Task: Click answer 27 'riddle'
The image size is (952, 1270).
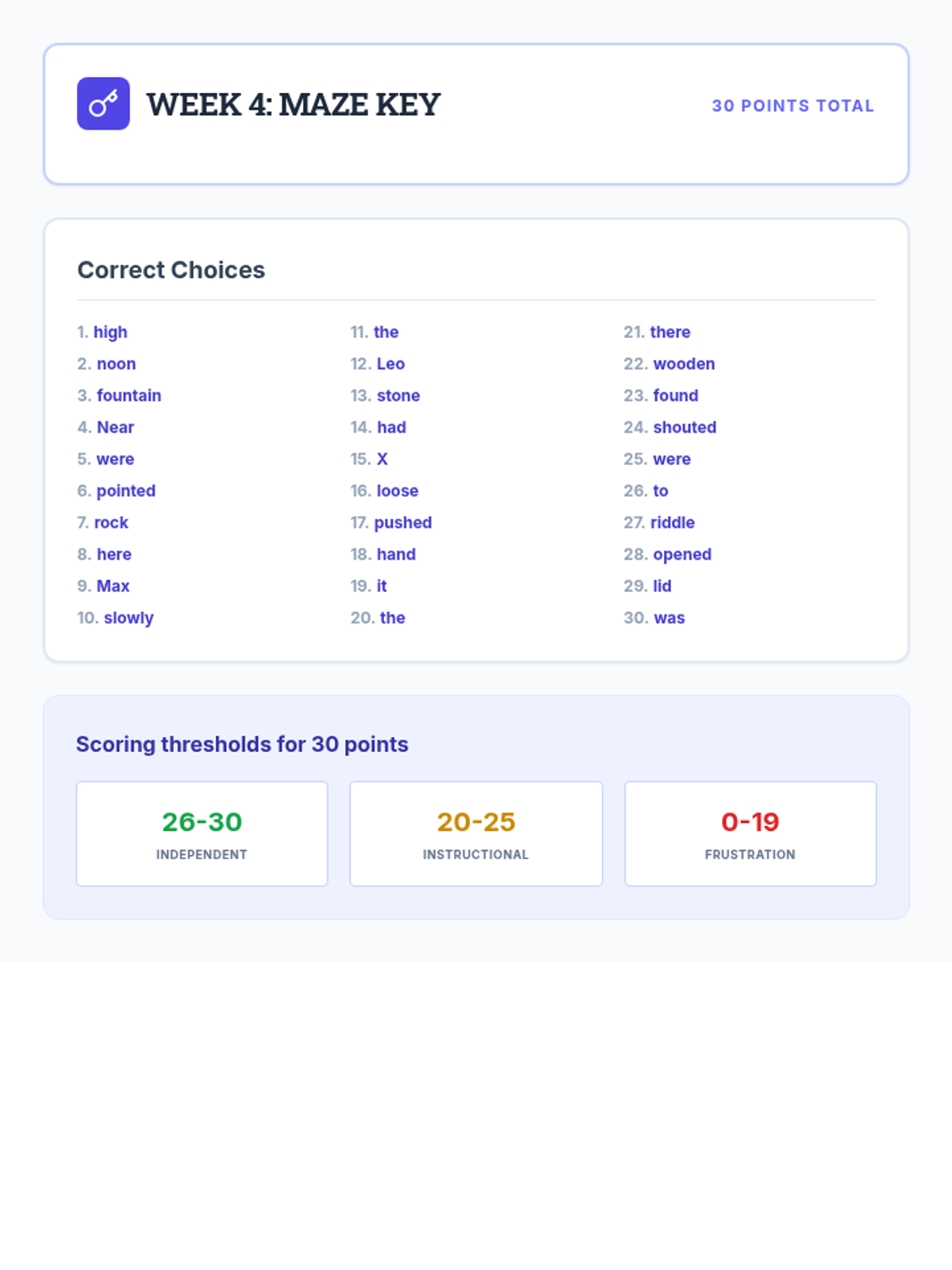Action: [x=672, y=522]
